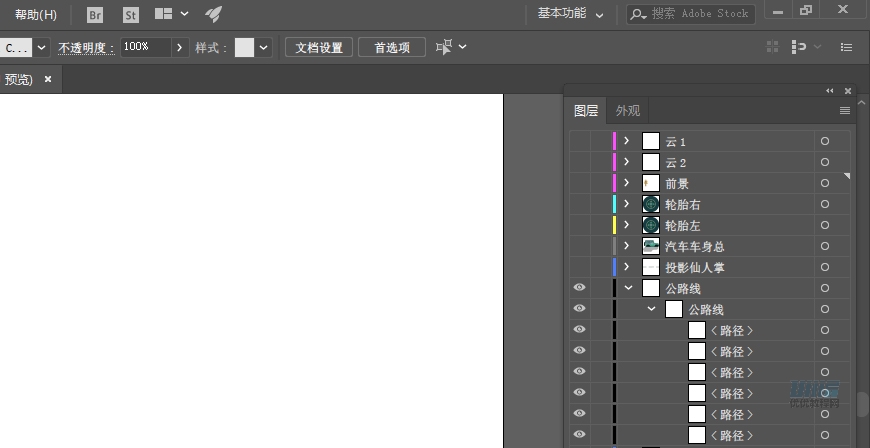Click the list icon in the control bar
The image size is (870, 448).
point(846,47)
